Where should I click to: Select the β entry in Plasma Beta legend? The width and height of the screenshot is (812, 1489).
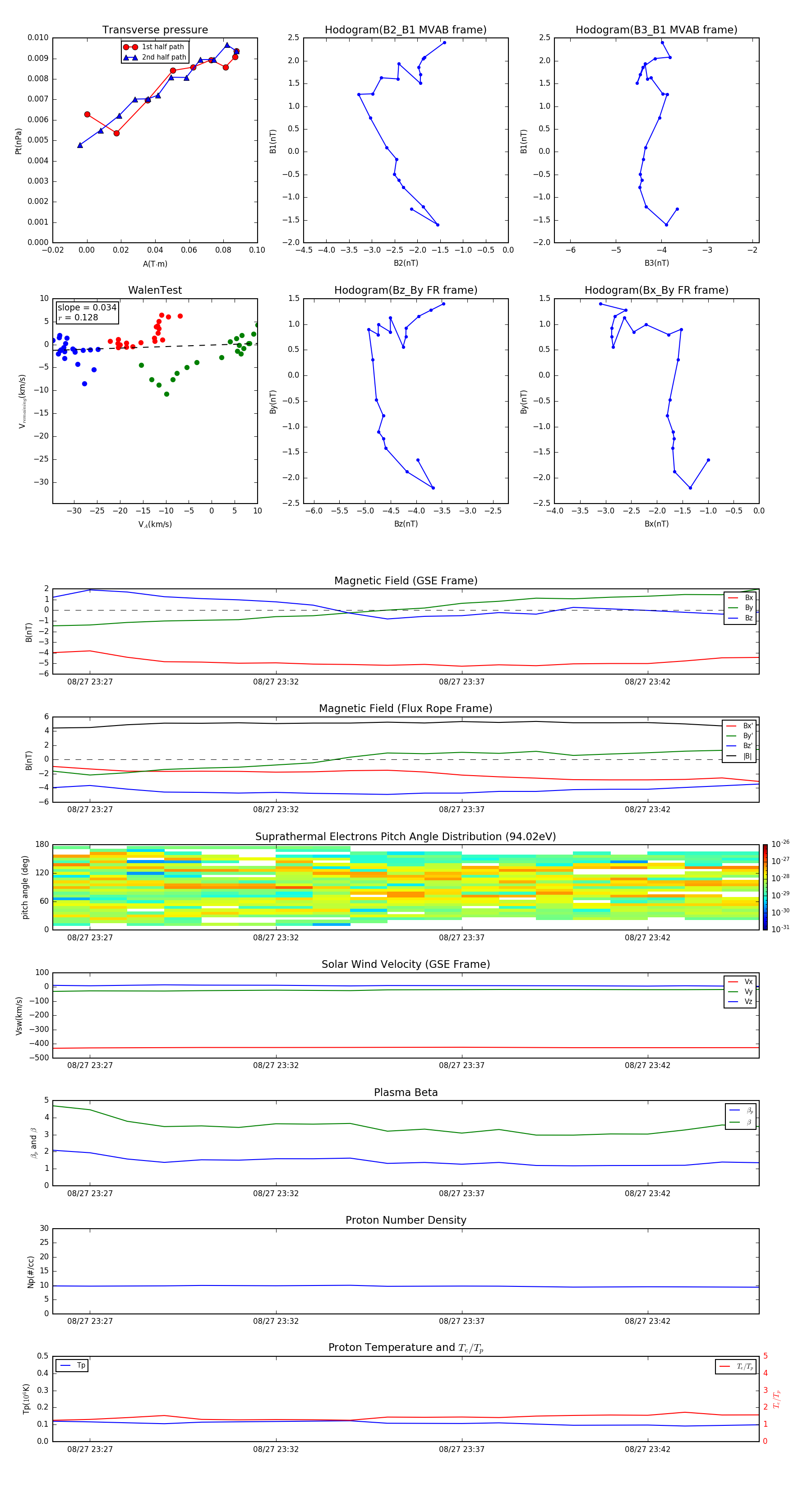point(741,1122)
